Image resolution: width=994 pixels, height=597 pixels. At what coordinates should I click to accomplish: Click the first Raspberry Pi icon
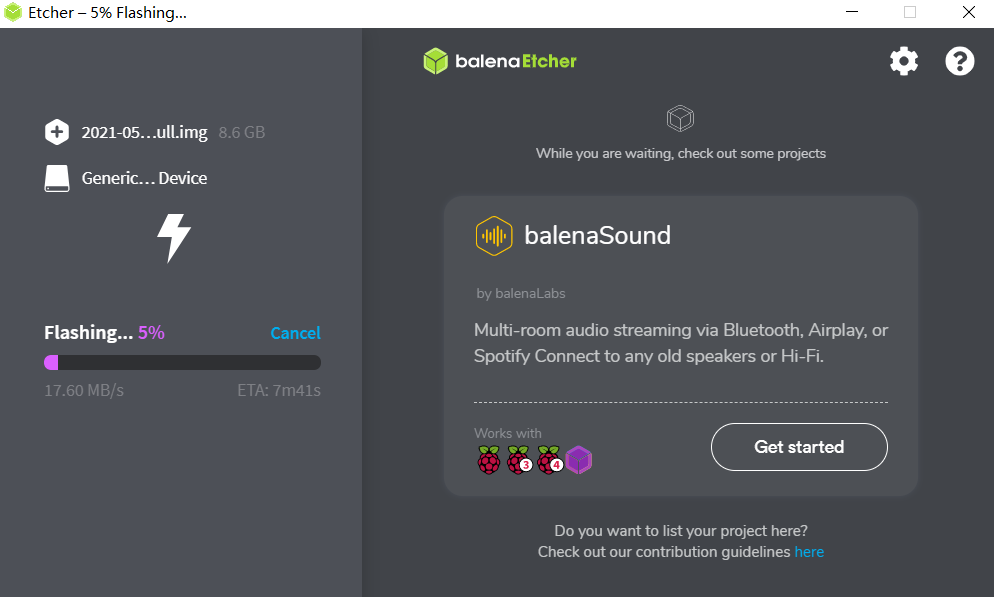pyautogui.click(x=488, y=460)
